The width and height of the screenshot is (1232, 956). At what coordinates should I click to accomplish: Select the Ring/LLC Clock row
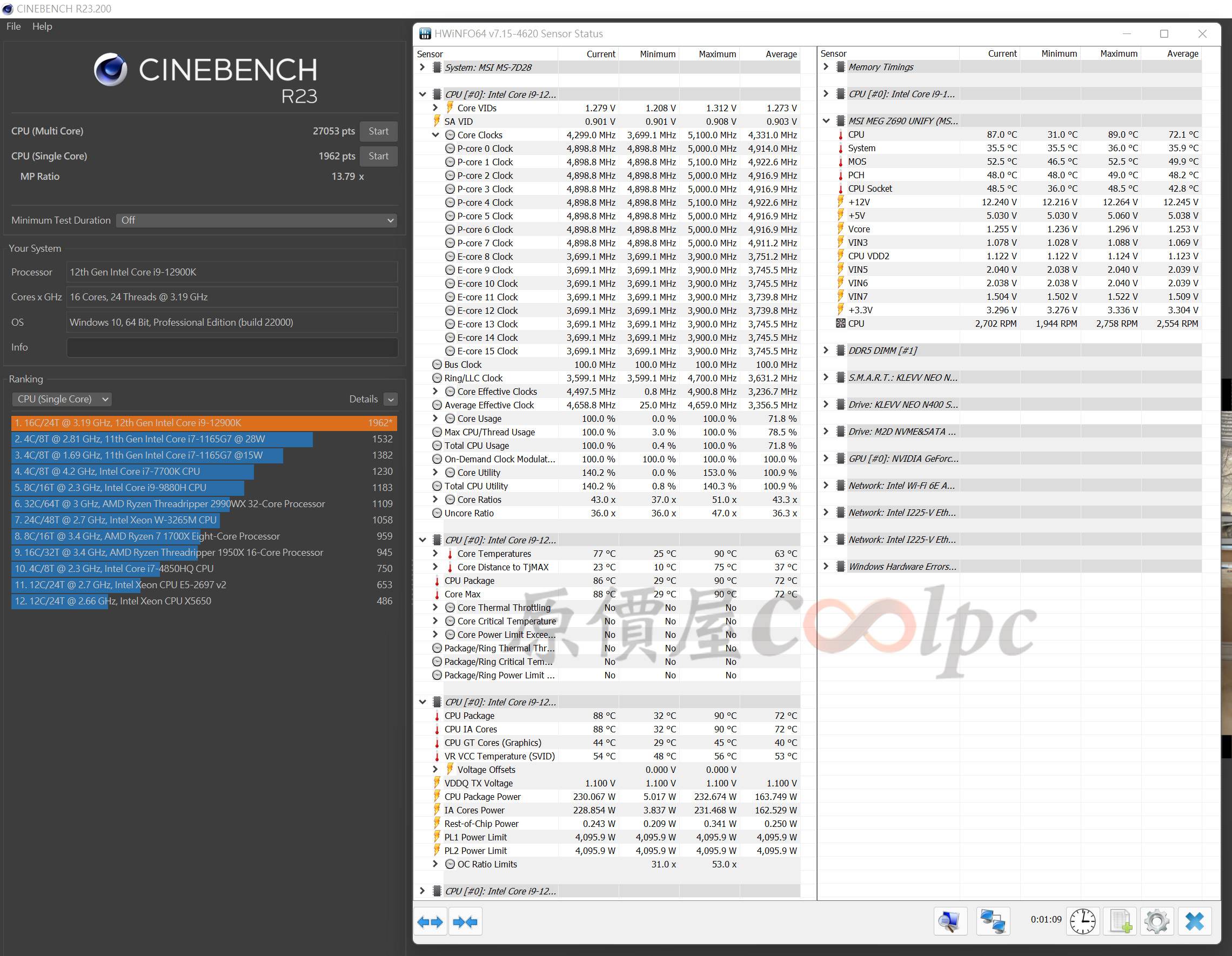coord(607,378)
